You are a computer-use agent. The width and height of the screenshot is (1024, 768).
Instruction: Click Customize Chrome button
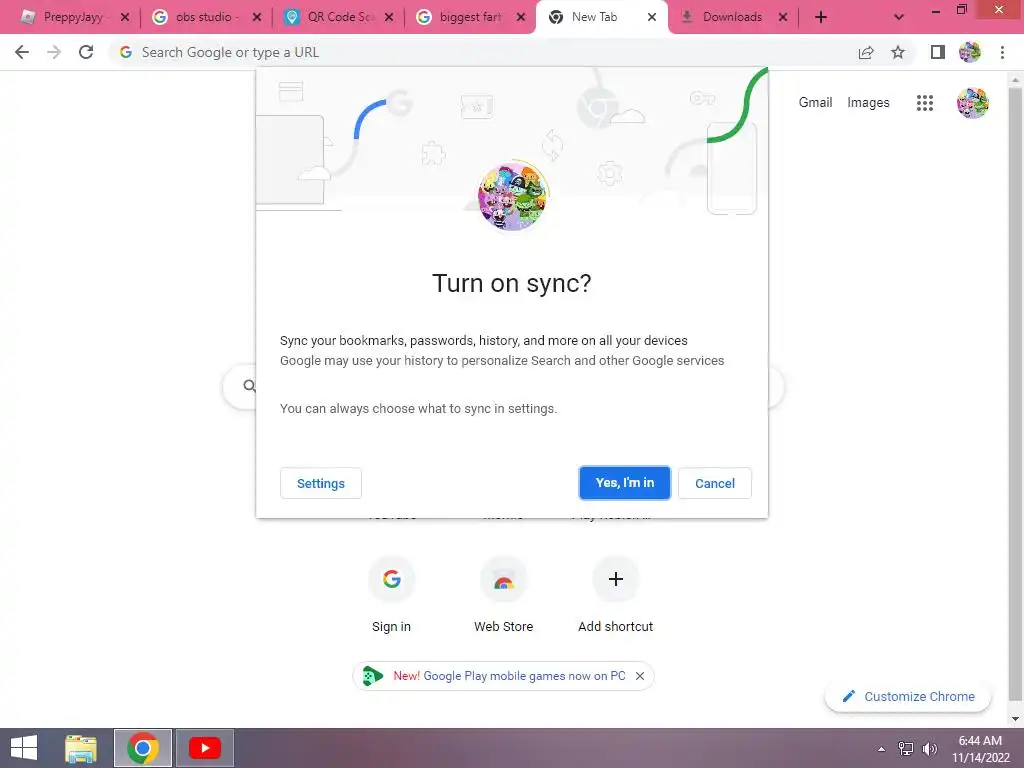click(x=908, y=697)
